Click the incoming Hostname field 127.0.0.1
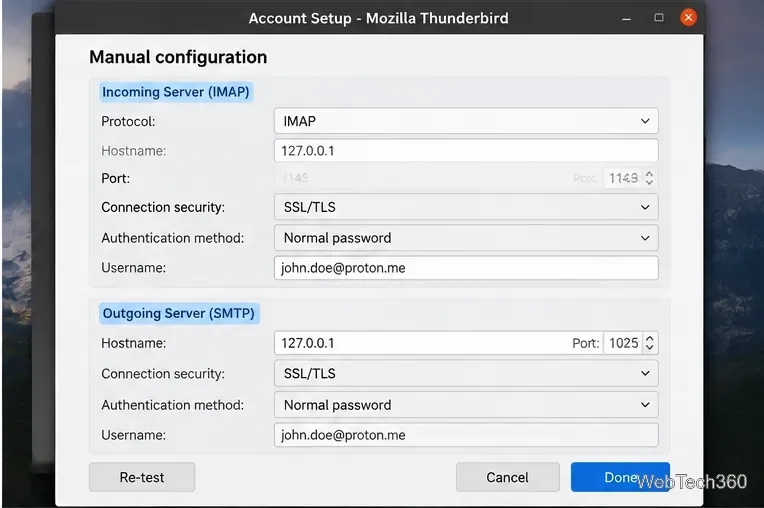The image size is (764, 508). point(466,151)
